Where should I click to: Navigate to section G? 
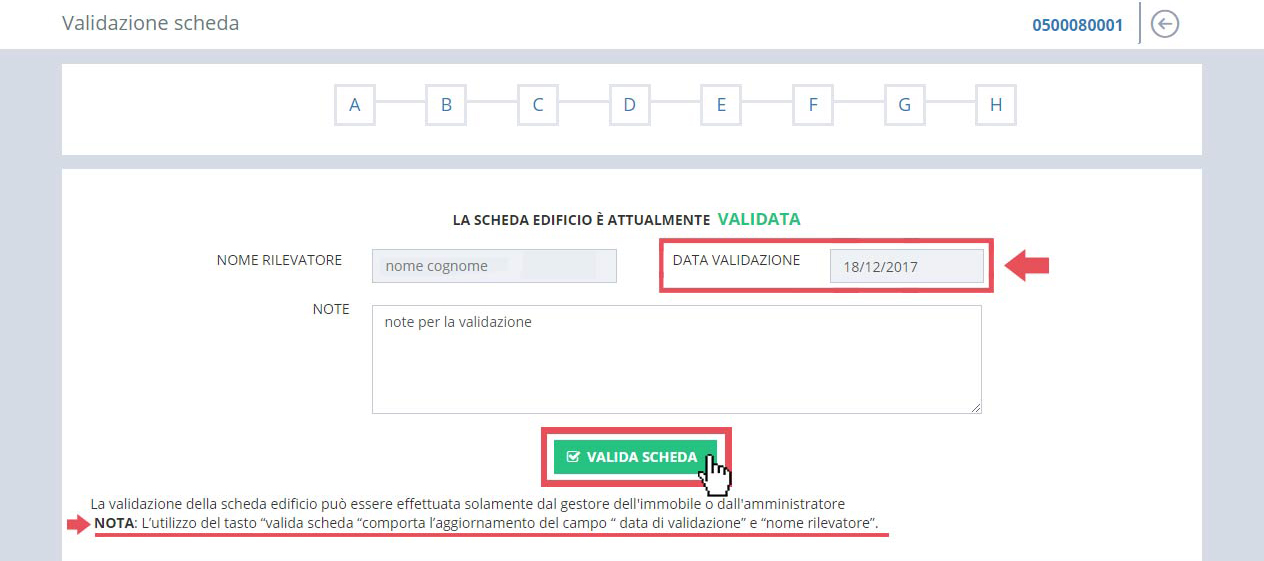(x=904, y=105)
